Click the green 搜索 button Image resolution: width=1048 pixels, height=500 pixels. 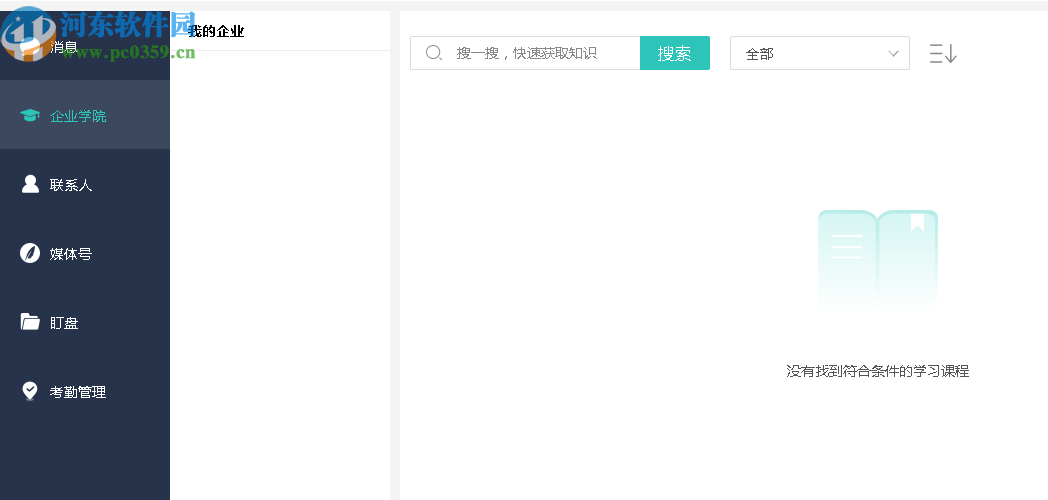(674, 53)
